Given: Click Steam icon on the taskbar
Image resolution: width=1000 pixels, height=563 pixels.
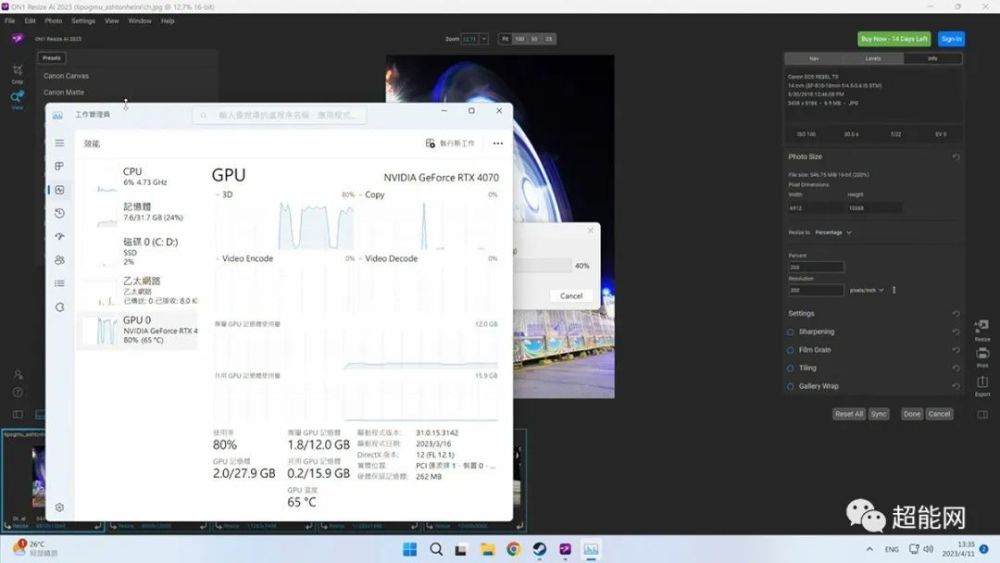Looking at the screenshot, I should [x=540, y=549].
